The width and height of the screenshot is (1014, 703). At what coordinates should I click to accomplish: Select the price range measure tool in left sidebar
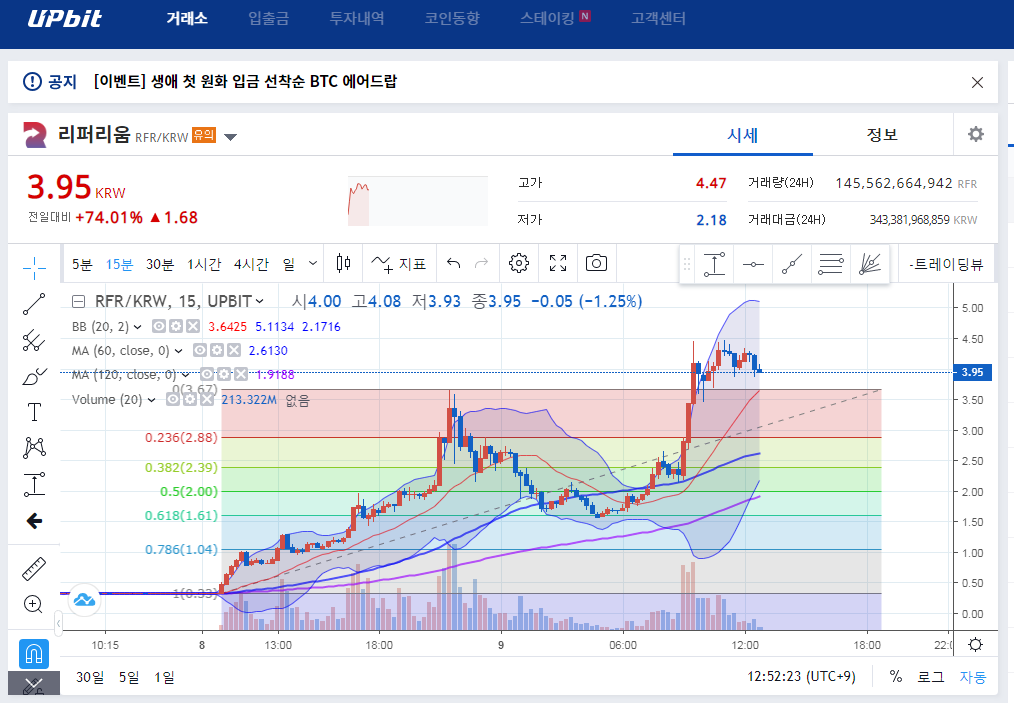(x=34, y=484)
